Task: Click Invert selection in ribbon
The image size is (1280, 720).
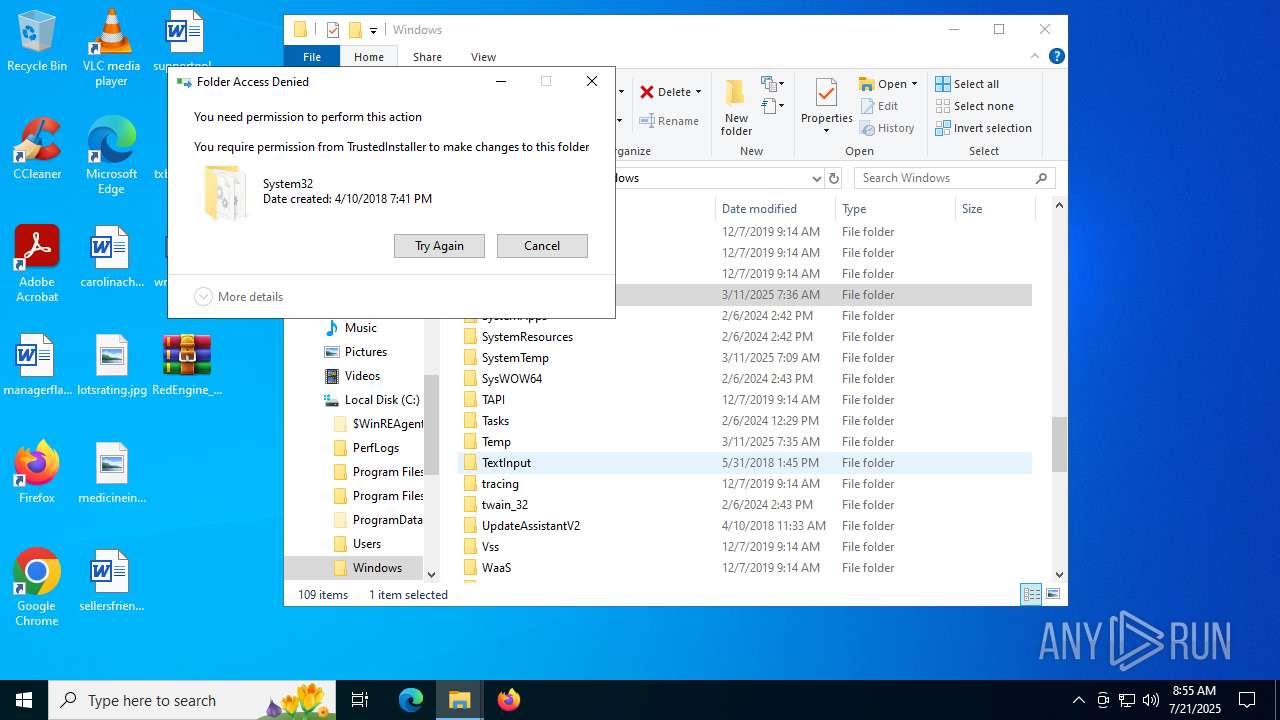Action: tap(984, 128)
